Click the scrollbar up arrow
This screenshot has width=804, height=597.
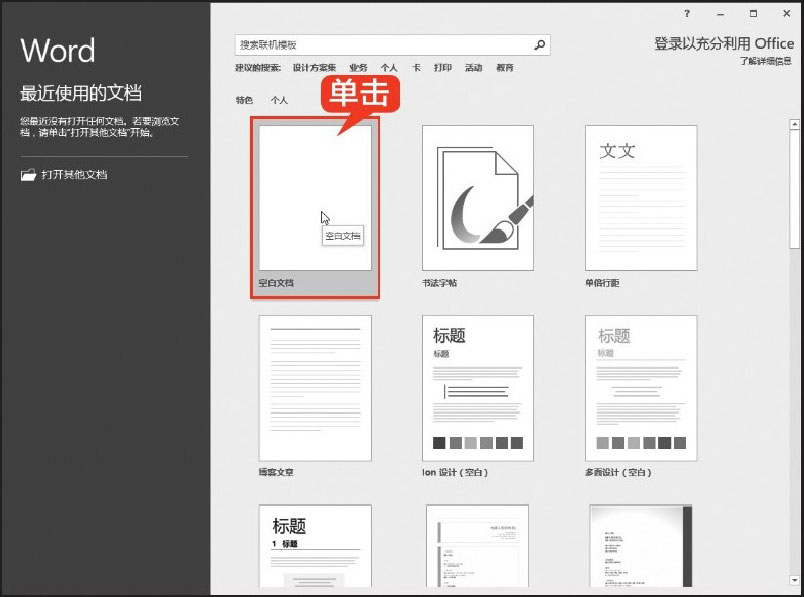tap(794, 124)
